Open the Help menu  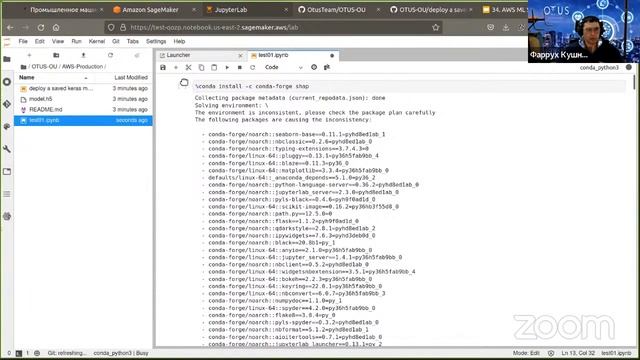point(179,42)
